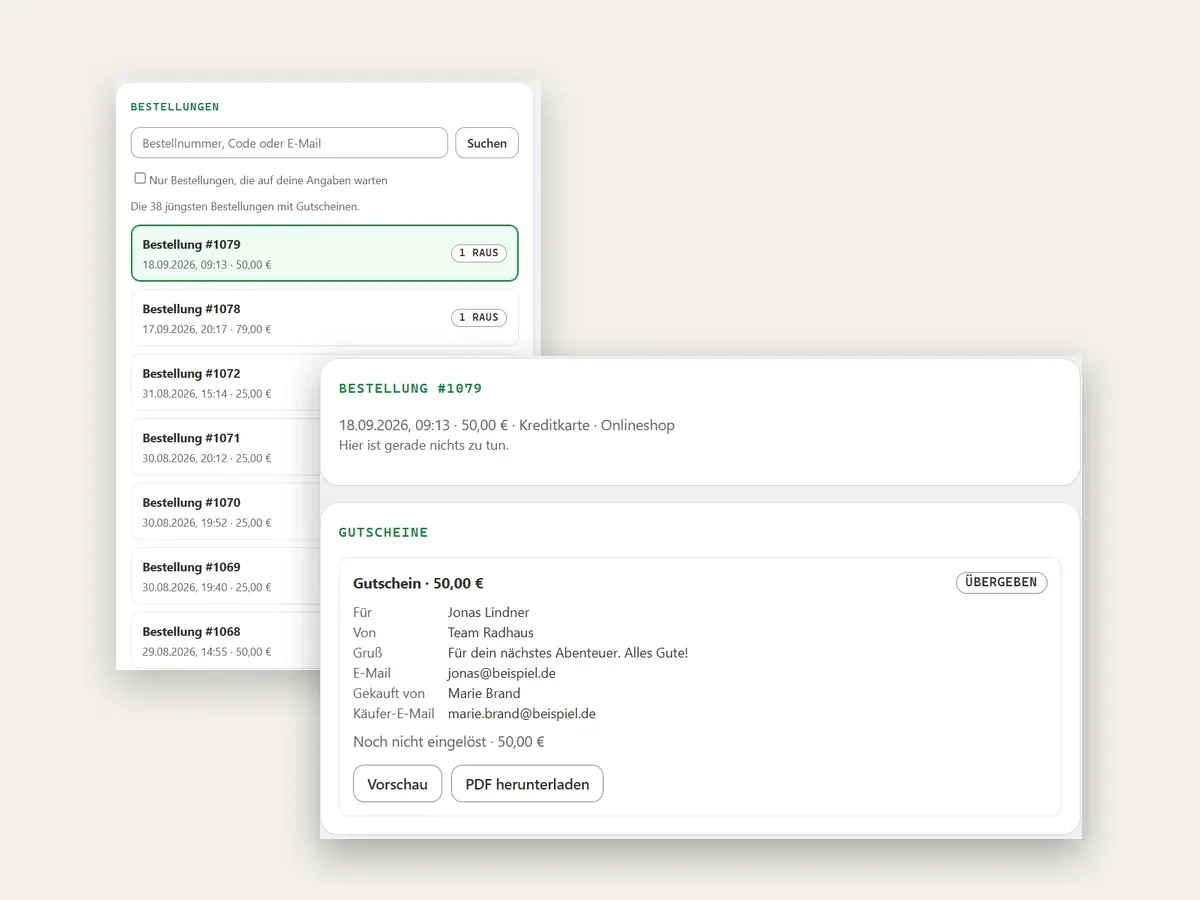Select Bestellung #1079 in the list
The height and width of the screenshot is (900, 1200).
325,254
